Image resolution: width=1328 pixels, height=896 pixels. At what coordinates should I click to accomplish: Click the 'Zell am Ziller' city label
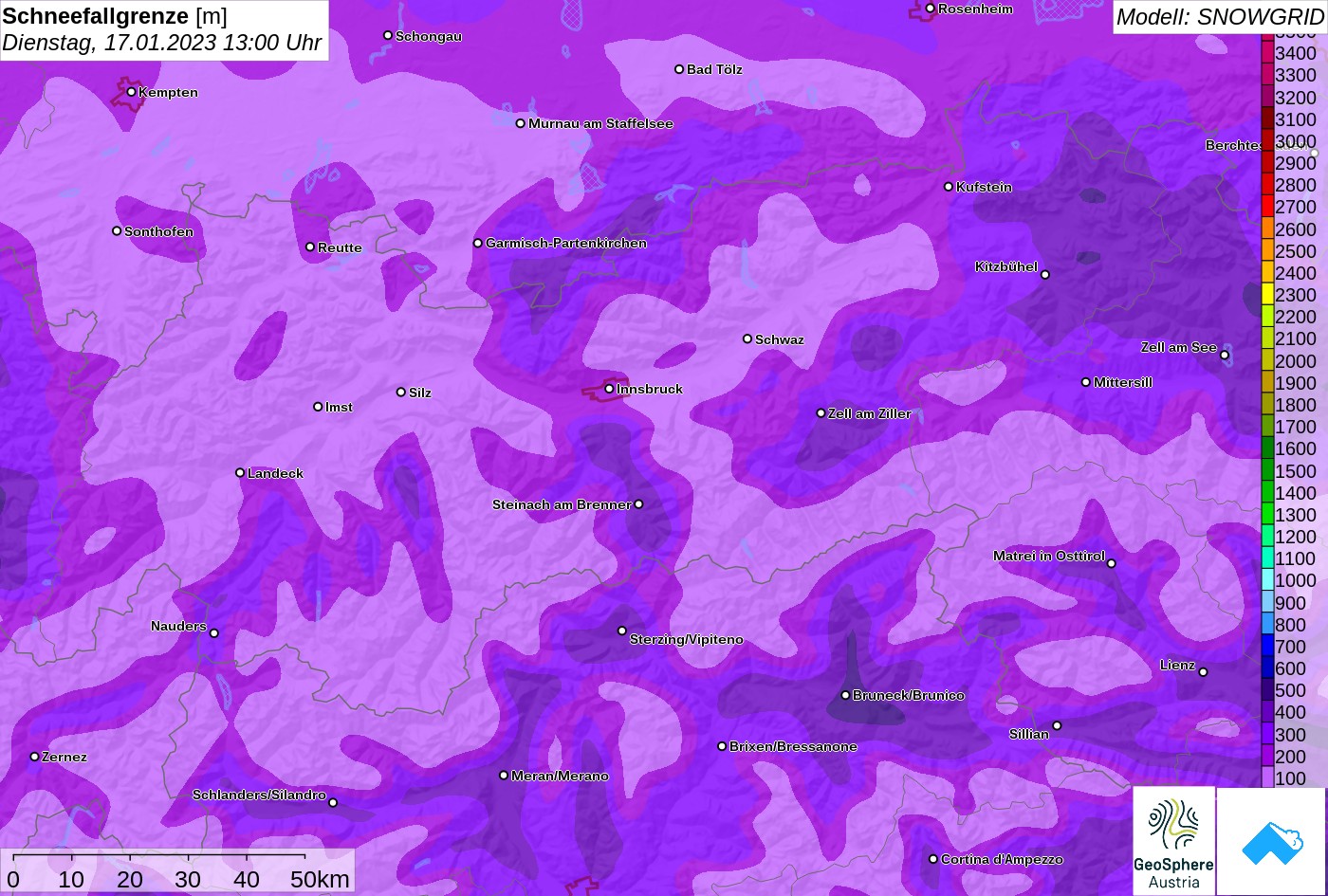pyautogui.click(x=870, y=413)
